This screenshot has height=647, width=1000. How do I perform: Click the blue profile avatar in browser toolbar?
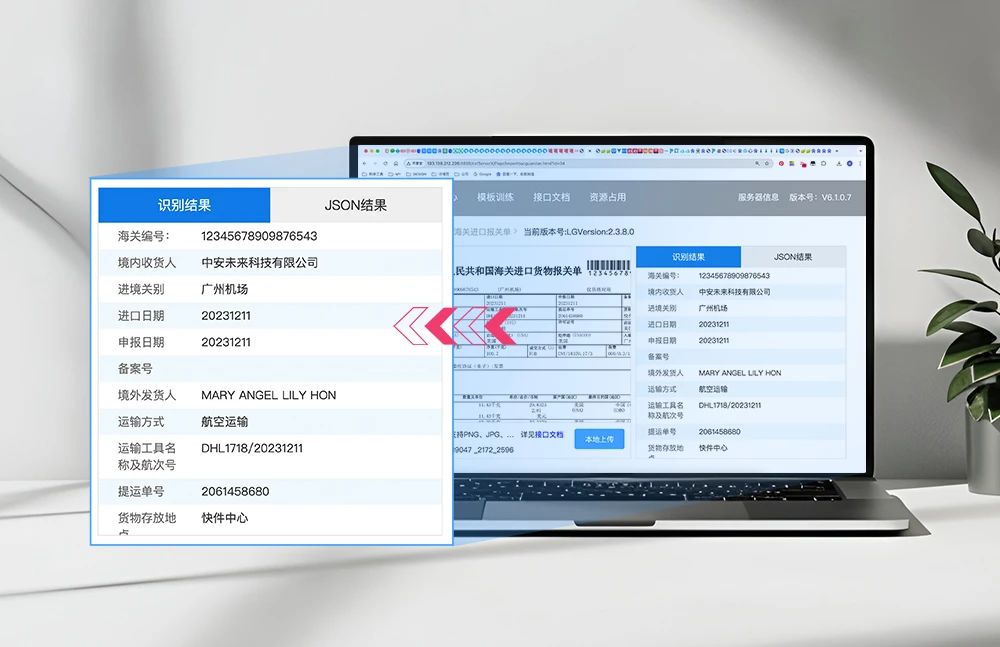[849, 163]
